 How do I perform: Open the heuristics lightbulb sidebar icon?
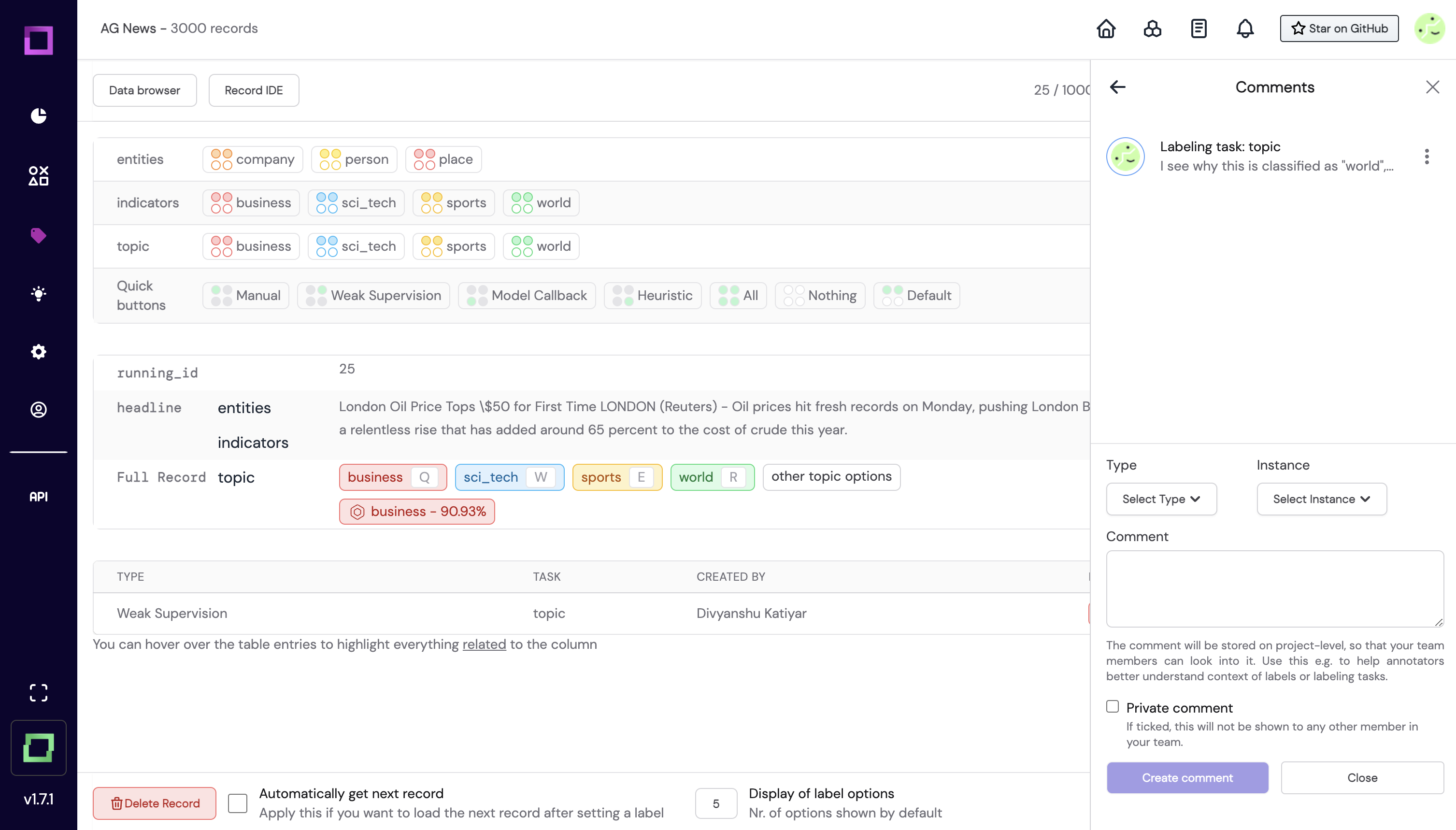pyautogui.click(x=38, y=294)
